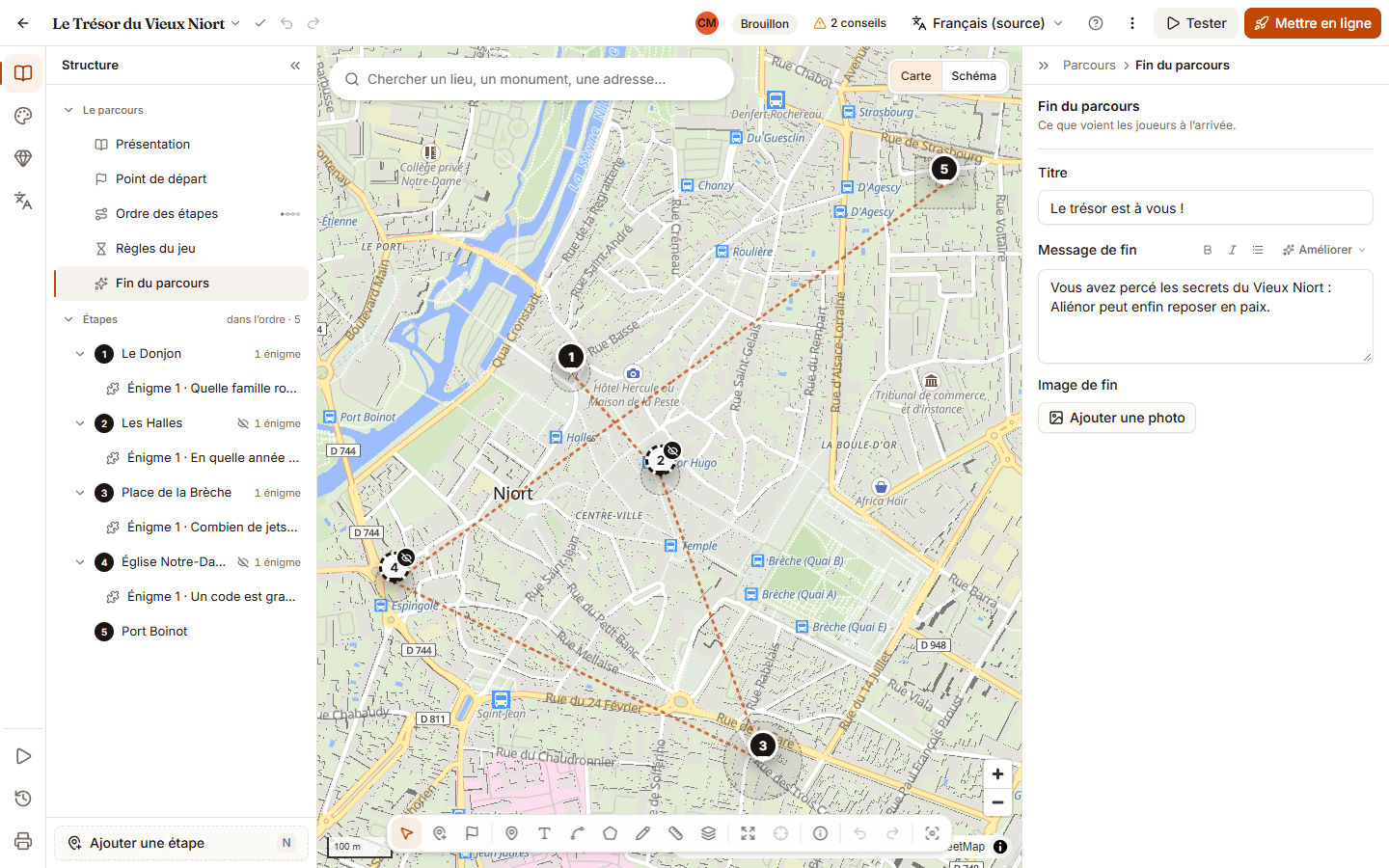Select the arrow pointer tool in map toolbar
Viewport: 1389px width, 868px height.
coord(407,833)
